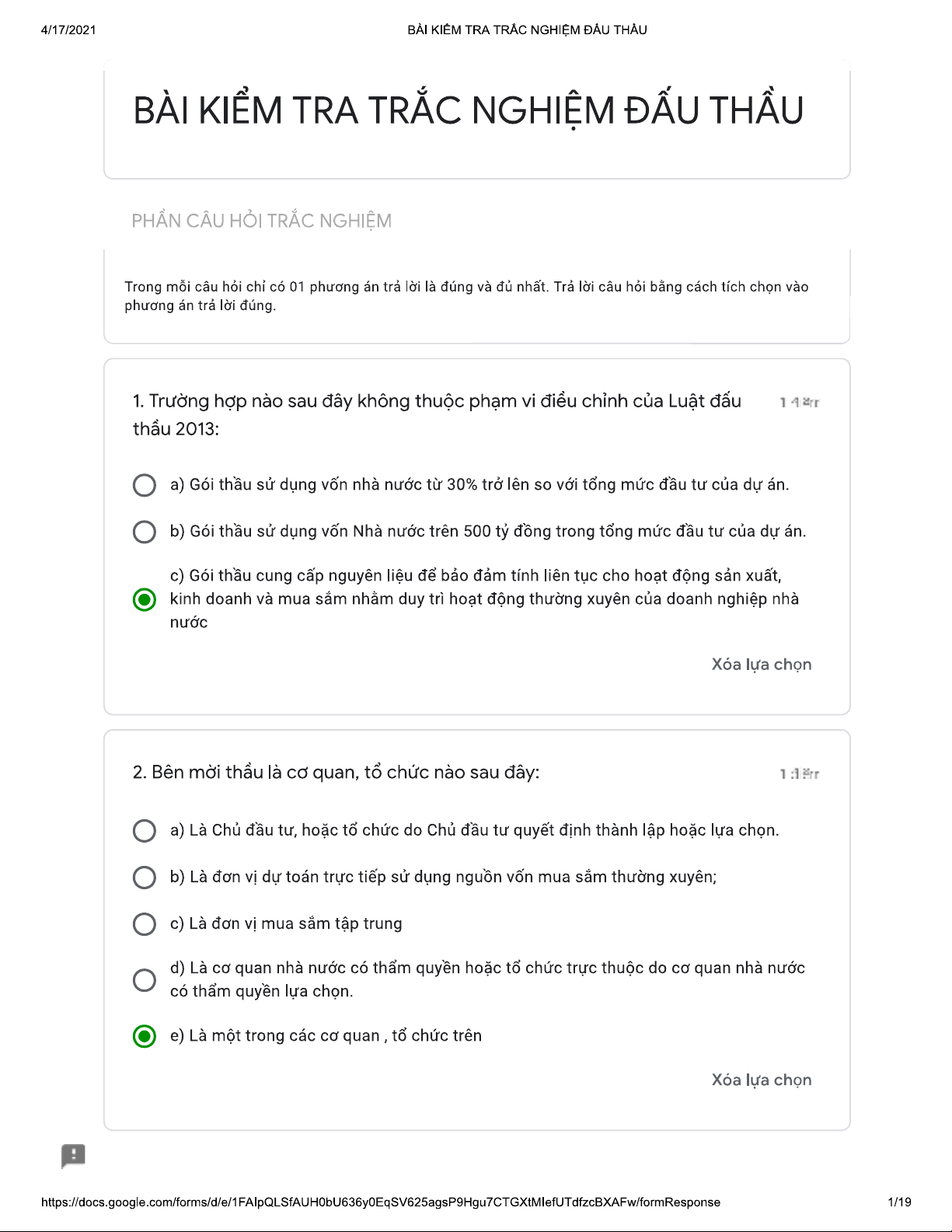Choose option b) about 500 tỷ đồng
Image resolution: width=952 pixels, height=1232 pixels.
click(x=145, y=532)
